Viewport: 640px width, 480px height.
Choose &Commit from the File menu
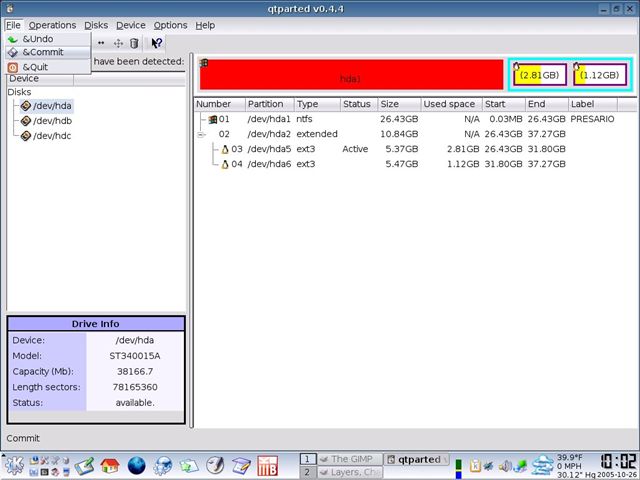[x=48, y=52]
